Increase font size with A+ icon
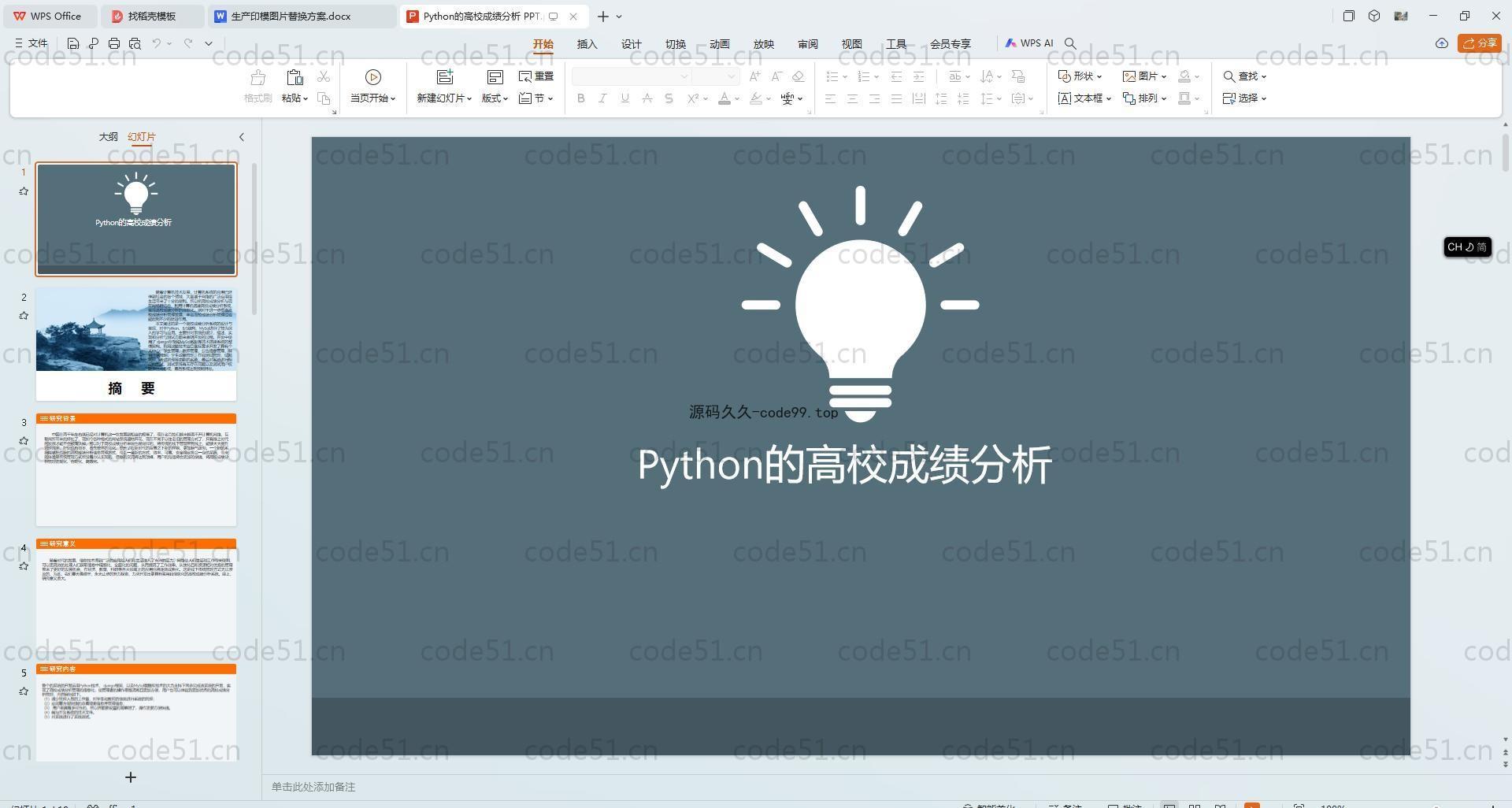 pos(754,76)
